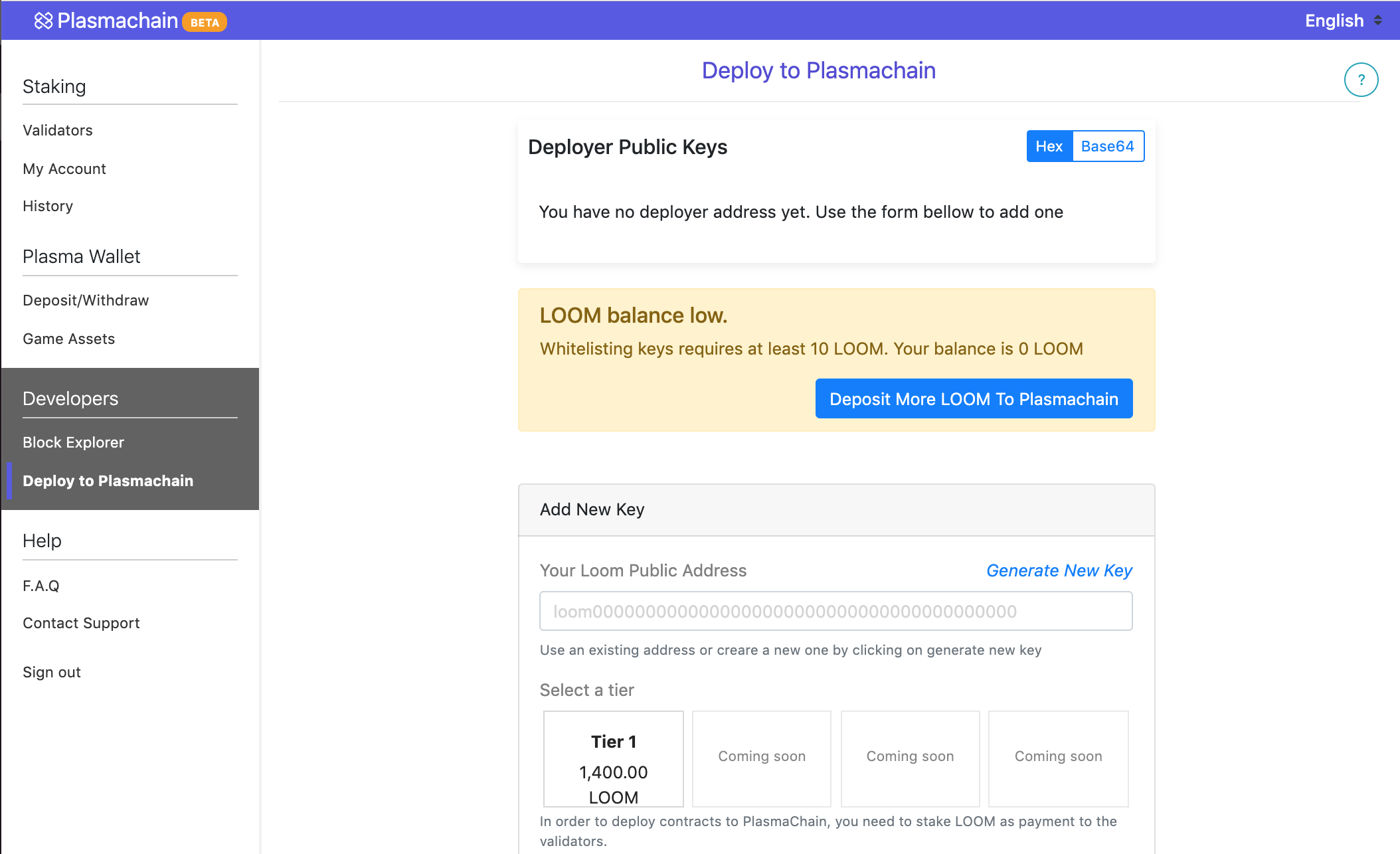Click the BETA badge

(x=205, y=22)
